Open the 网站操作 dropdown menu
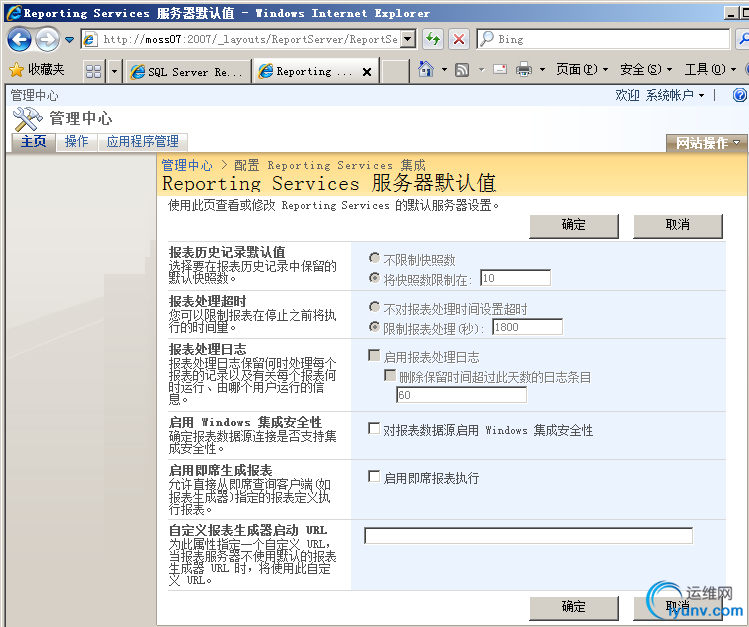The image size is (749, 627). point(706,143)
